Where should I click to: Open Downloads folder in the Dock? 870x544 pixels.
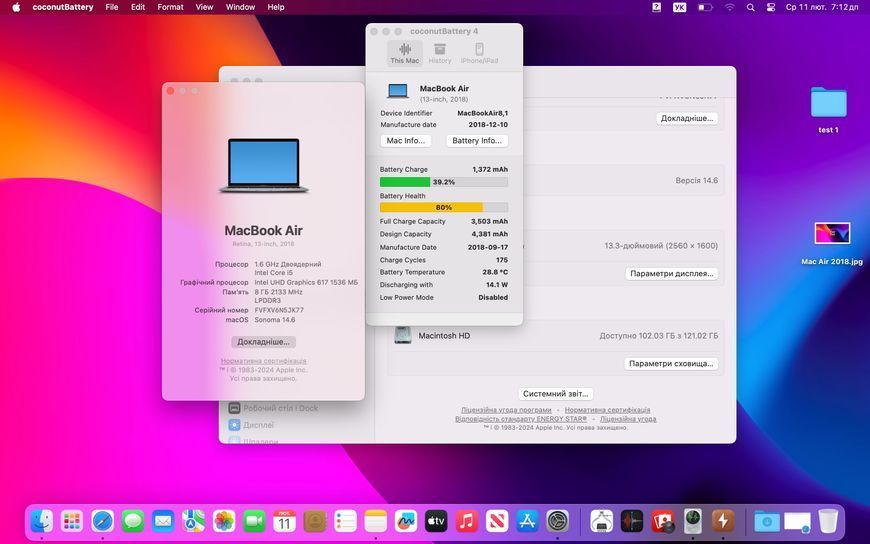coord(767,521)
